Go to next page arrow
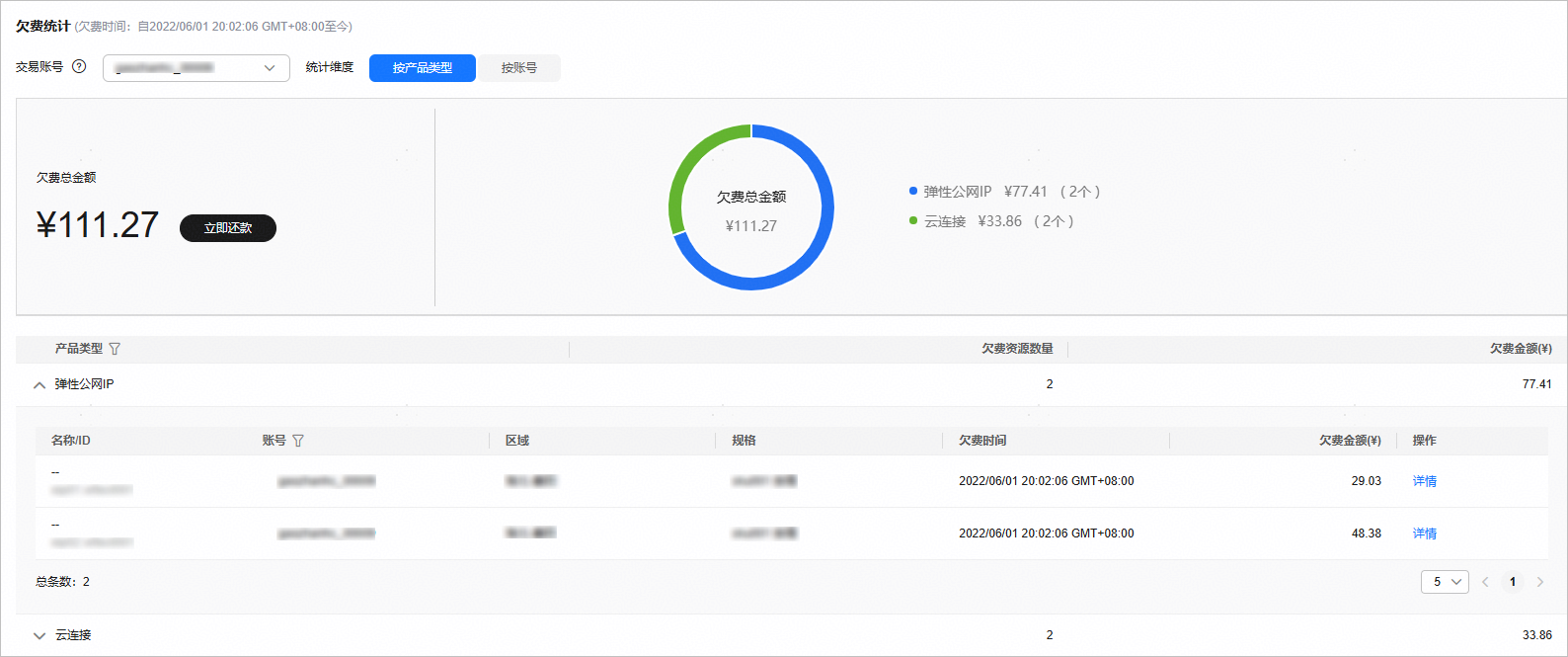This screenshot has height=657, width=1568. [1539, 582]
